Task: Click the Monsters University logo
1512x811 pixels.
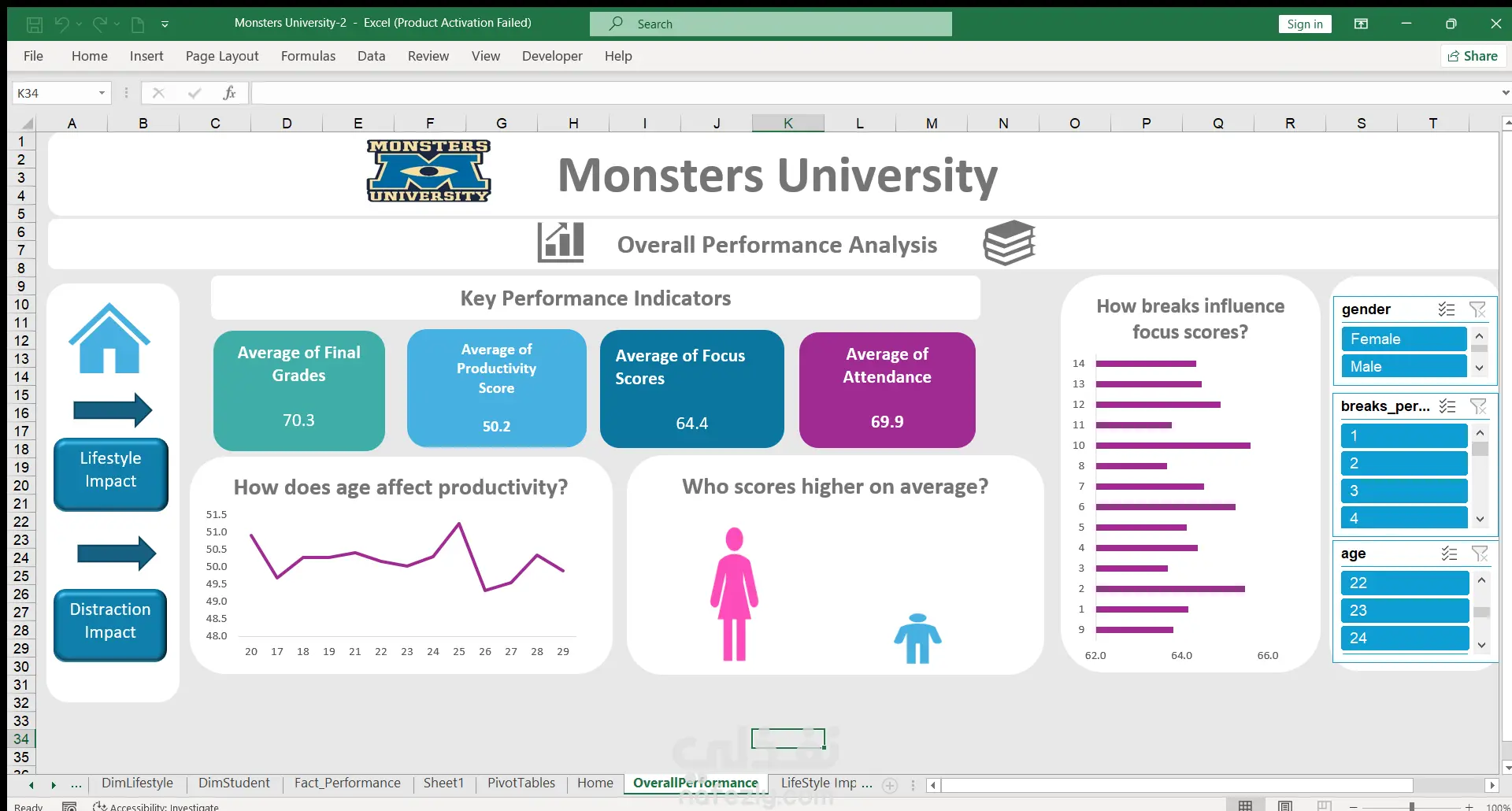Action: coord(428,171)
